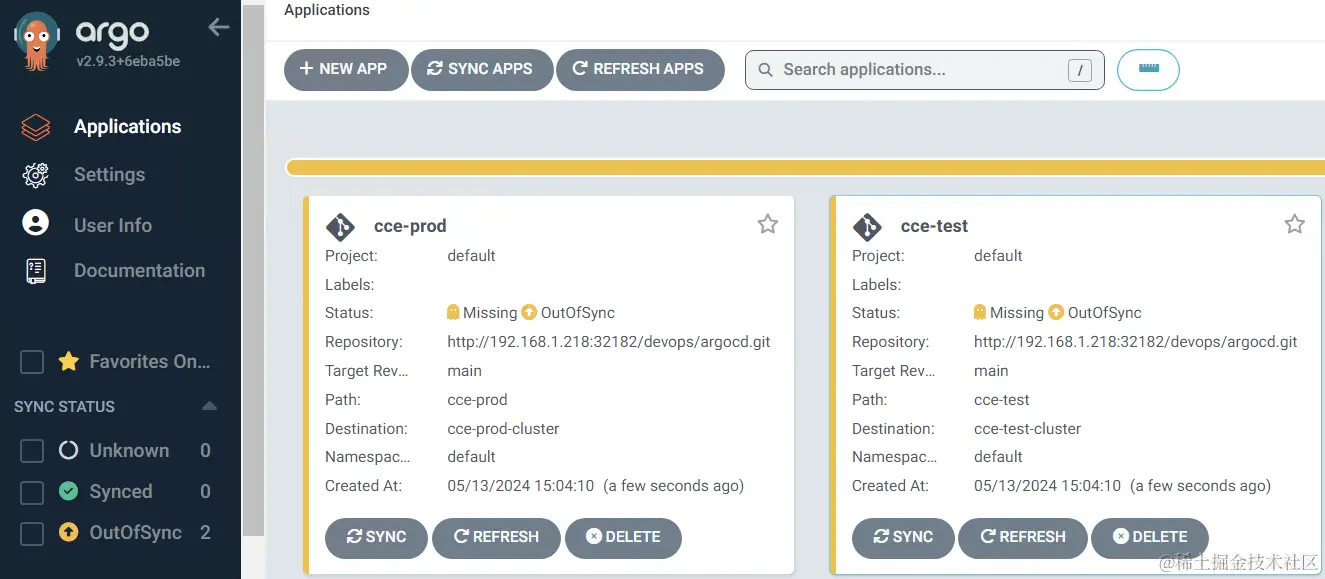Click the Missing ghost icon on cce-prod
This screenshot has height=579, width=1325.
(x=454, y=312)
